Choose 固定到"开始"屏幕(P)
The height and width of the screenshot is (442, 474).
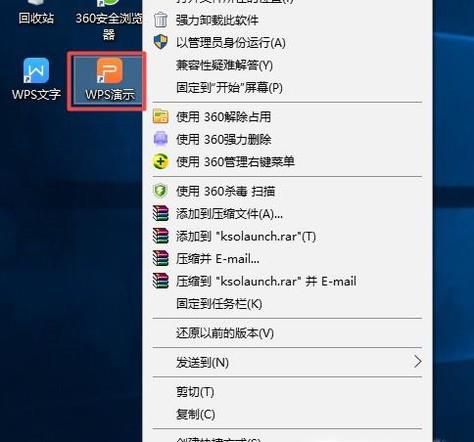tap(287, 88)
